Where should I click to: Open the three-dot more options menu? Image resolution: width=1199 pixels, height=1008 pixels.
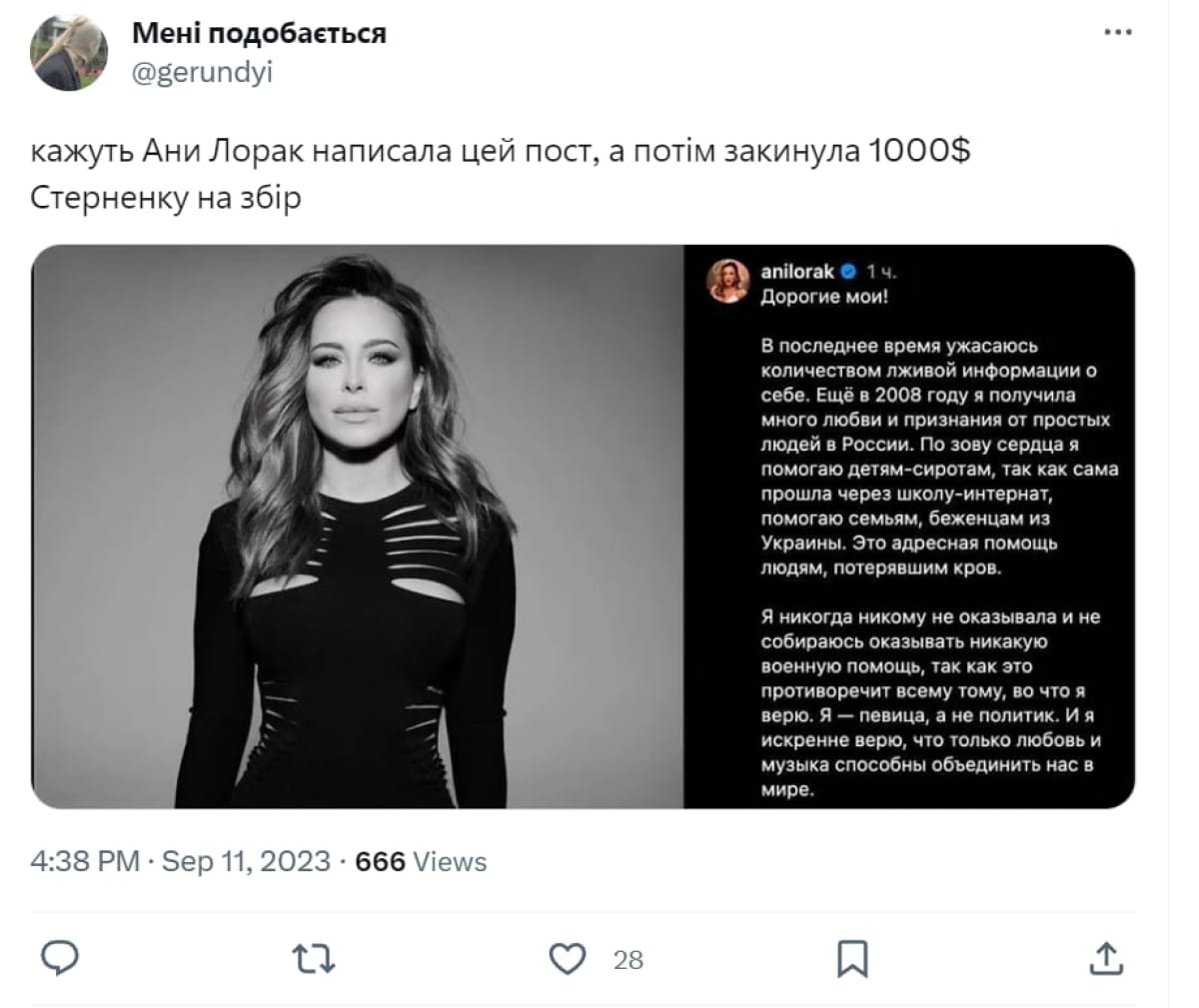coord(1118,33)
